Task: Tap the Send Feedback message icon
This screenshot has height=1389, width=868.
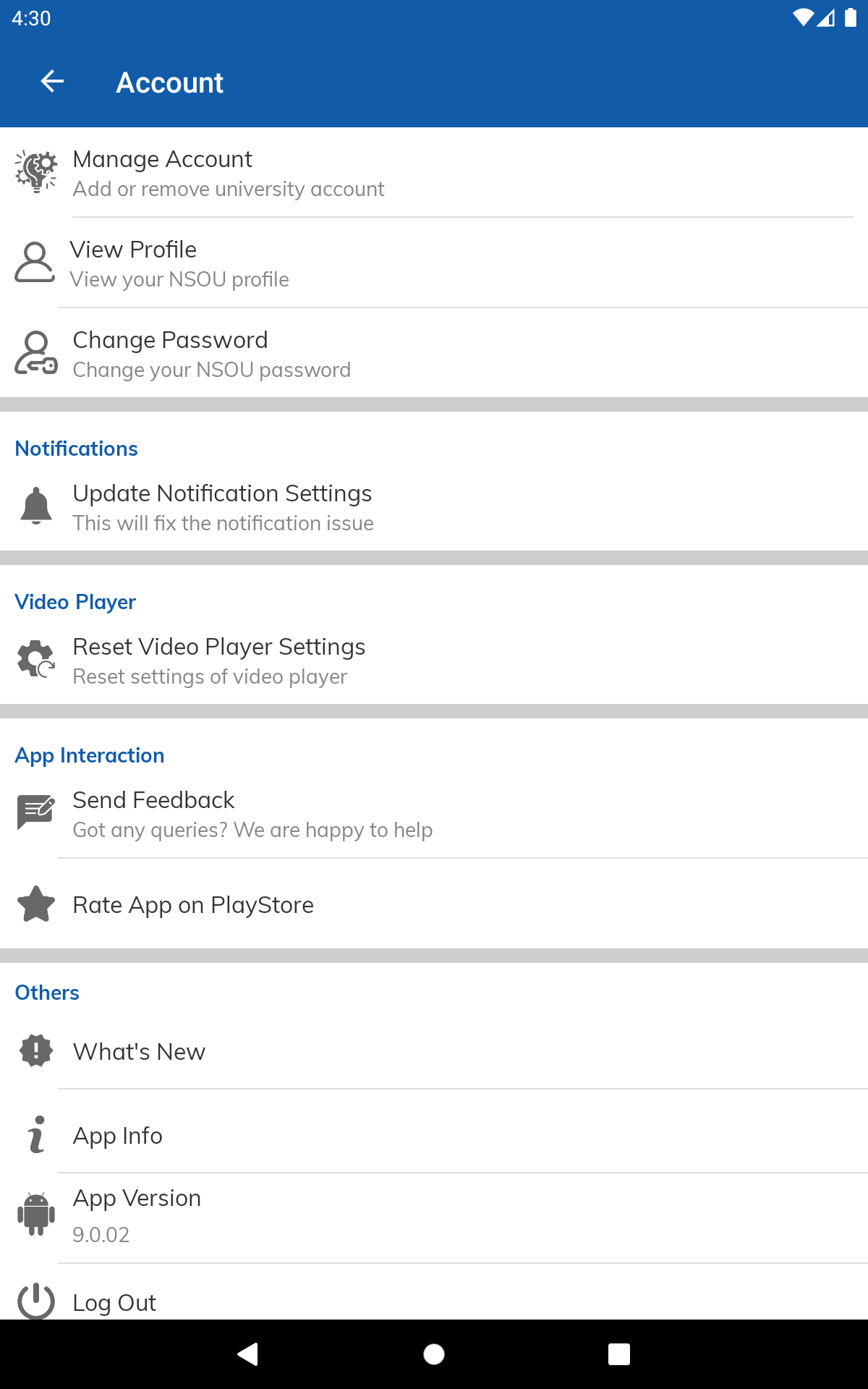Action: [x=36, y=813]
